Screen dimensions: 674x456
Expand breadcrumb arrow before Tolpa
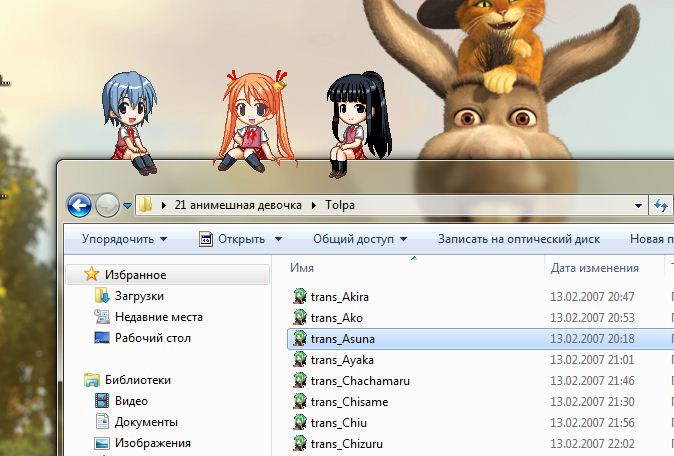pyautogui.click(x=314, y=206)
